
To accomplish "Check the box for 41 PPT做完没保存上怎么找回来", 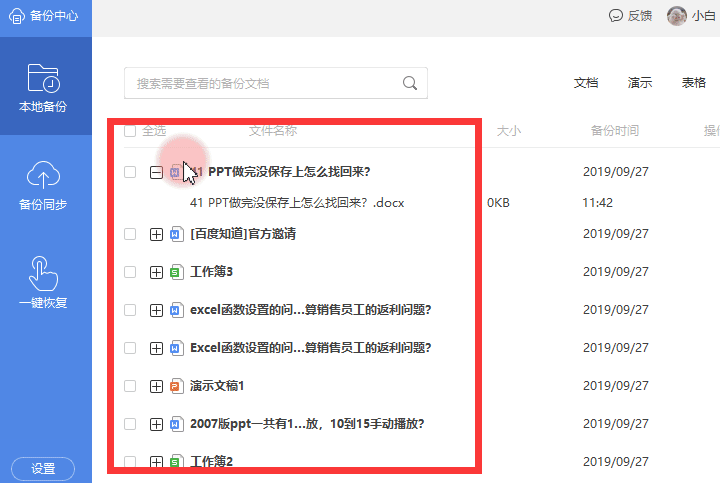I will (x=130, y=172).
